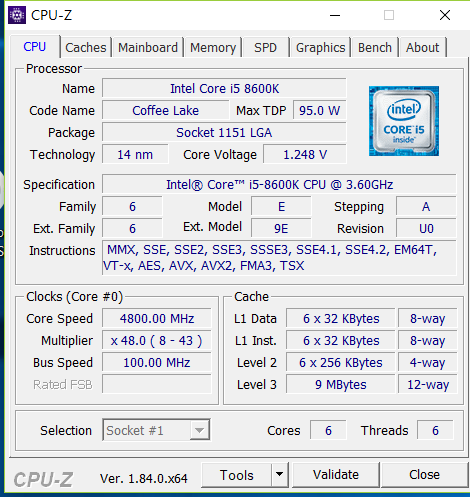
Task: Click the Ext. Family value field
Action: [x=132, y=228]
